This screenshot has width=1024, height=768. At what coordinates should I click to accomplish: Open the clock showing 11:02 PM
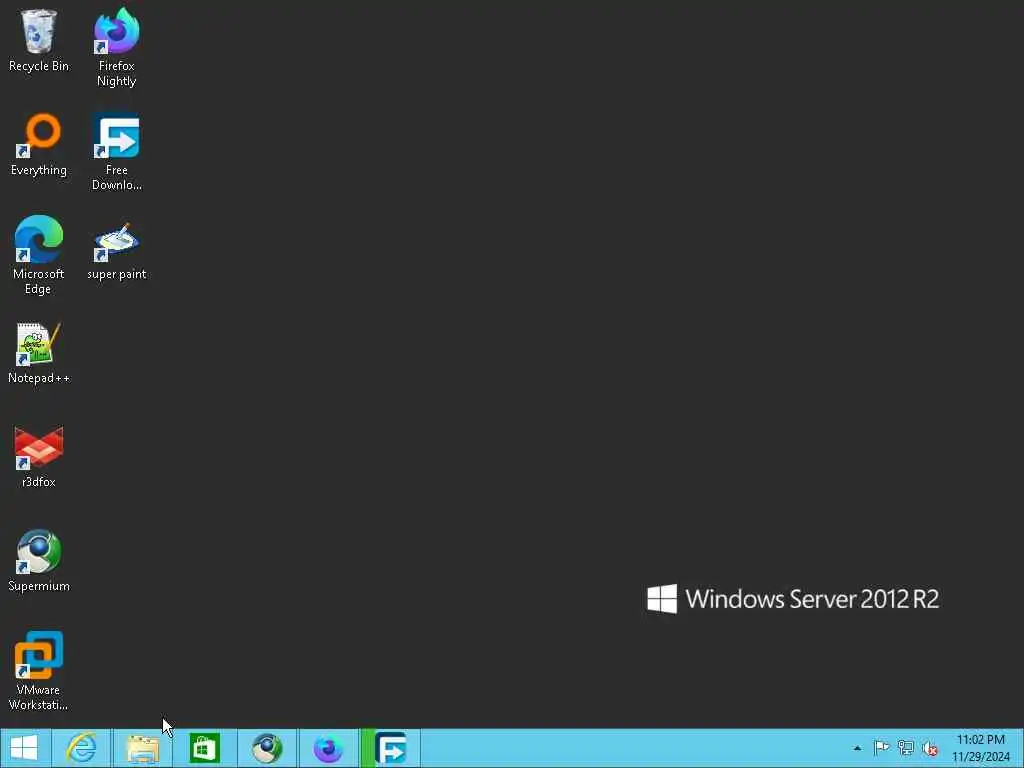980,748
